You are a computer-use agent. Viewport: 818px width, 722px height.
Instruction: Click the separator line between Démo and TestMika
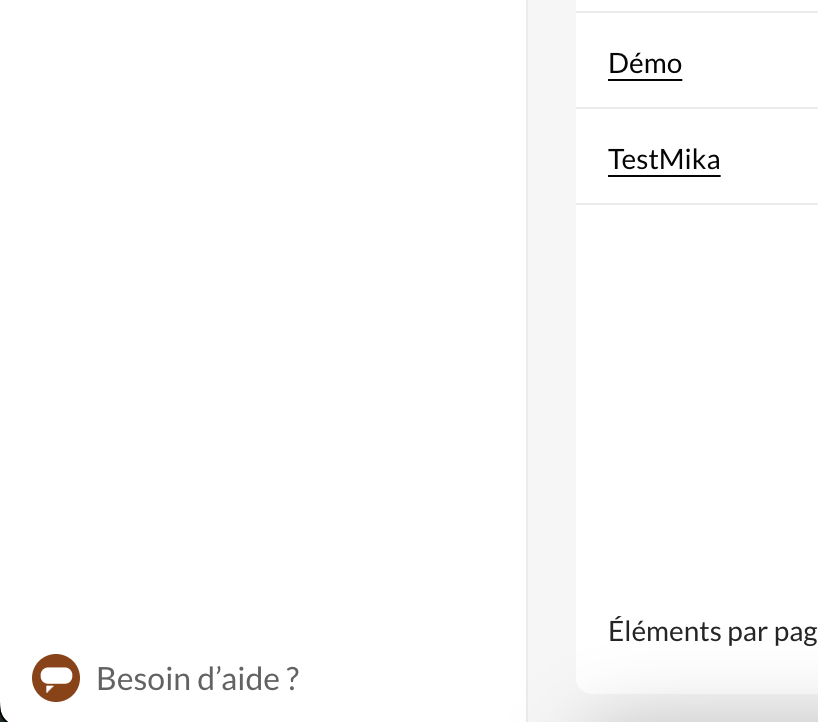[697, 108]
